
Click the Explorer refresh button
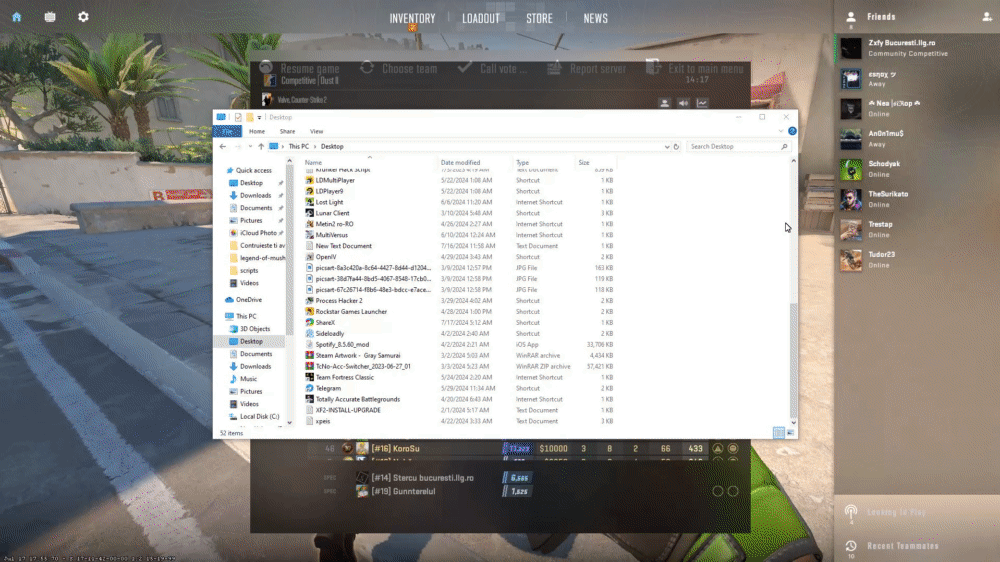click(676, 147)
